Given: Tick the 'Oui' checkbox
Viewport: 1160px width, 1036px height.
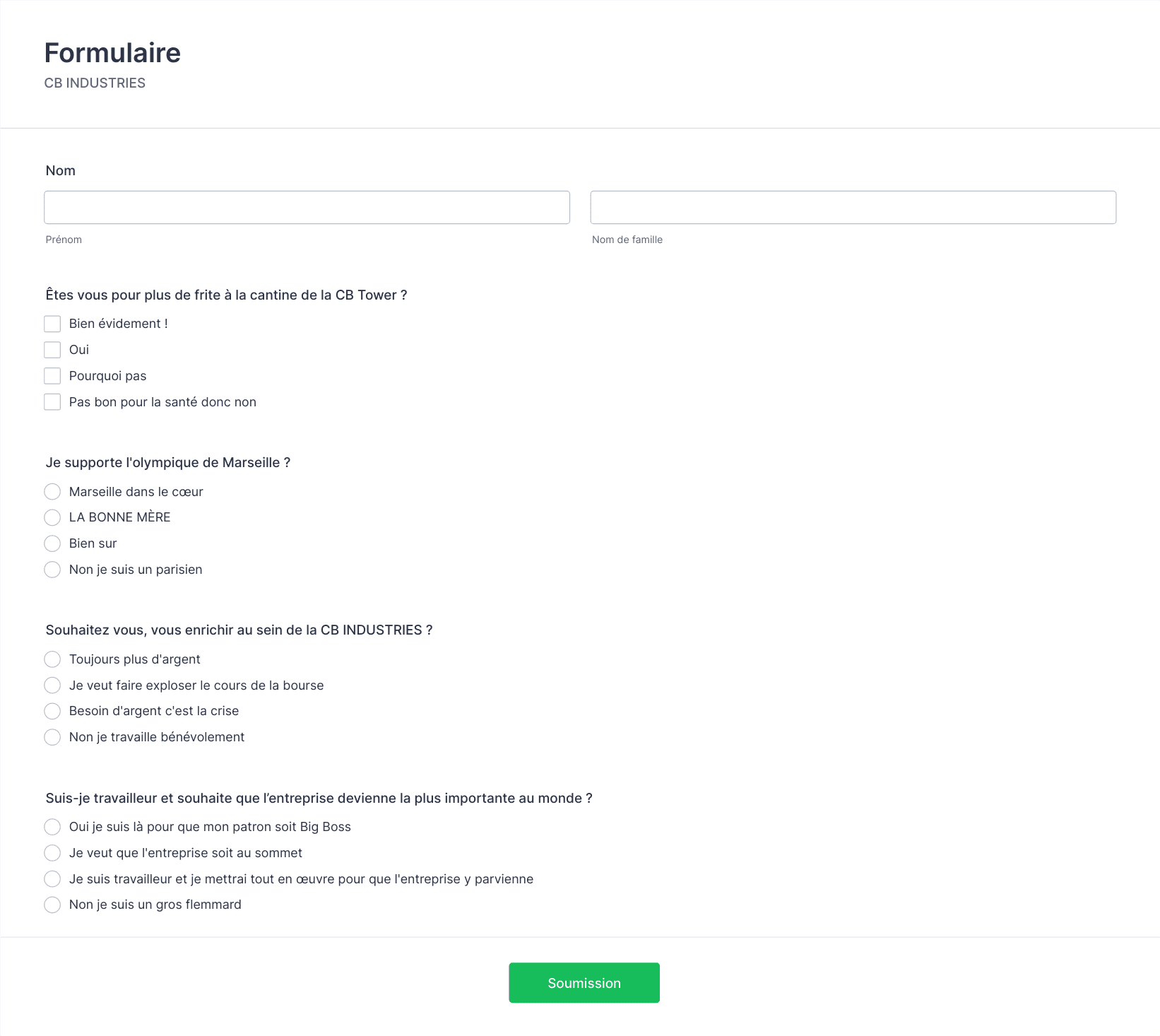Looking at the screenshot, I should [52, 350].
